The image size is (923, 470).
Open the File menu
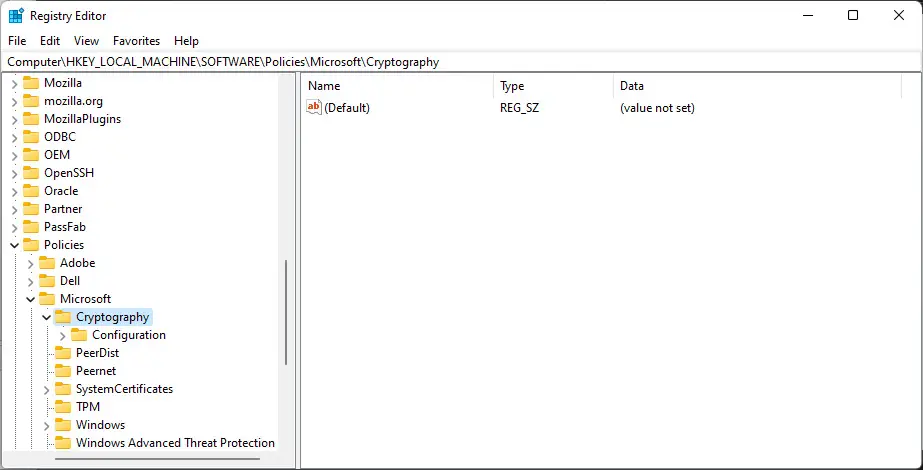pos(17,41)
